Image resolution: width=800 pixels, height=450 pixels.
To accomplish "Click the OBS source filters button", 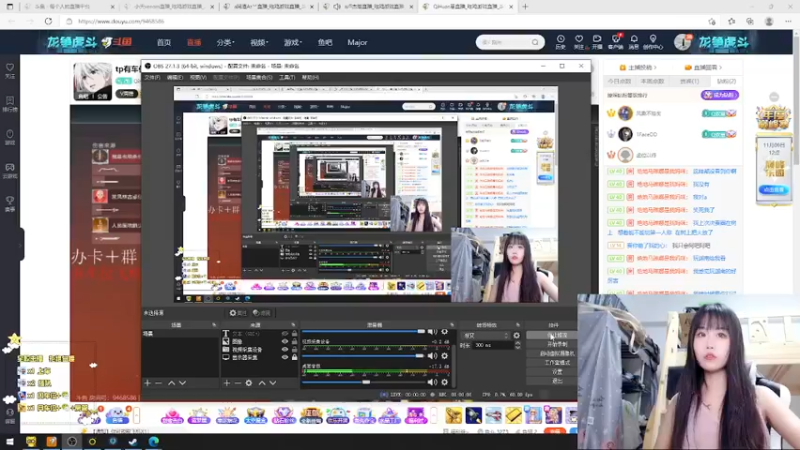I will [x=262, y=313].
